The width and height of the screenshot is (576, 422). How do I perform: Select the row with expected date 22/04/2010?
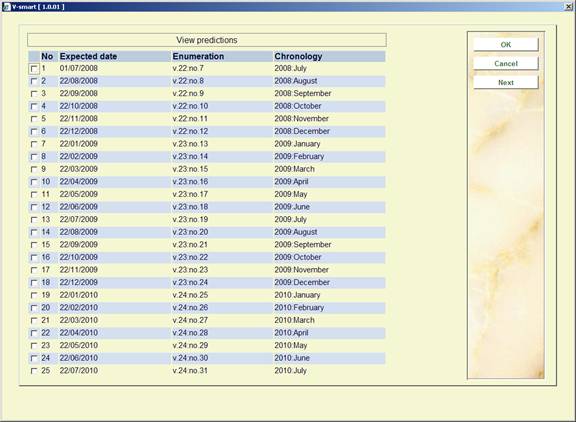[x=207, y=333]
